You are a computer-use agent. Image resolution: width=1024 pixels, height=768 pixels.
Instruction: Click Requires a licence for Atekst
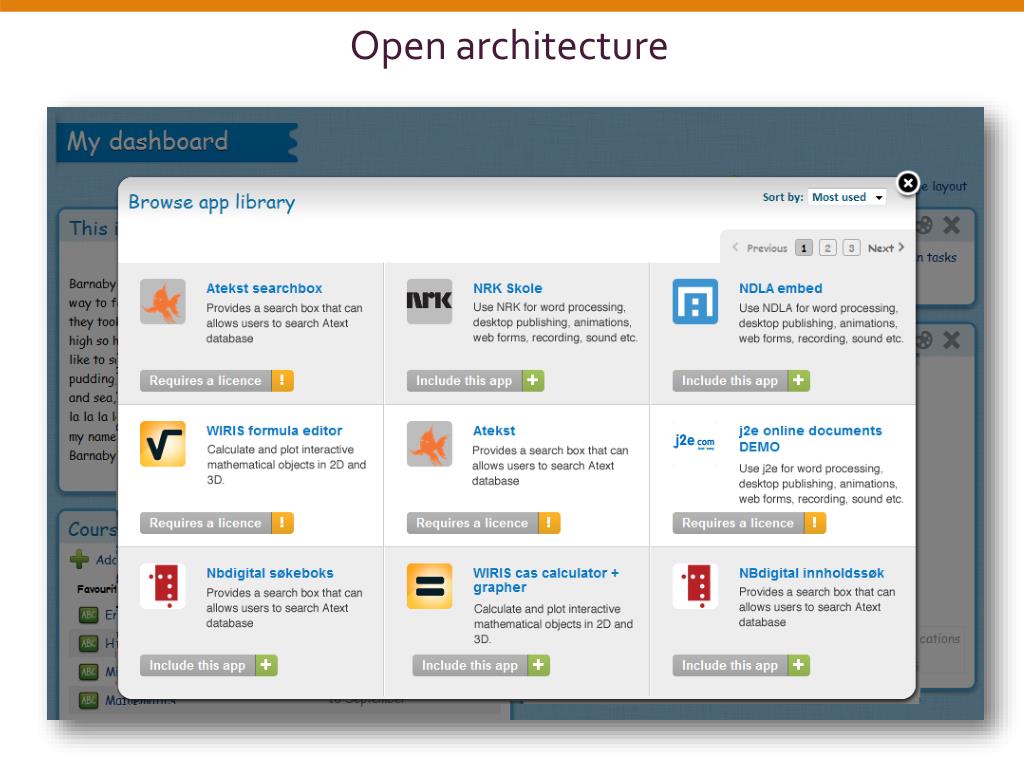[x=483, y=523]
